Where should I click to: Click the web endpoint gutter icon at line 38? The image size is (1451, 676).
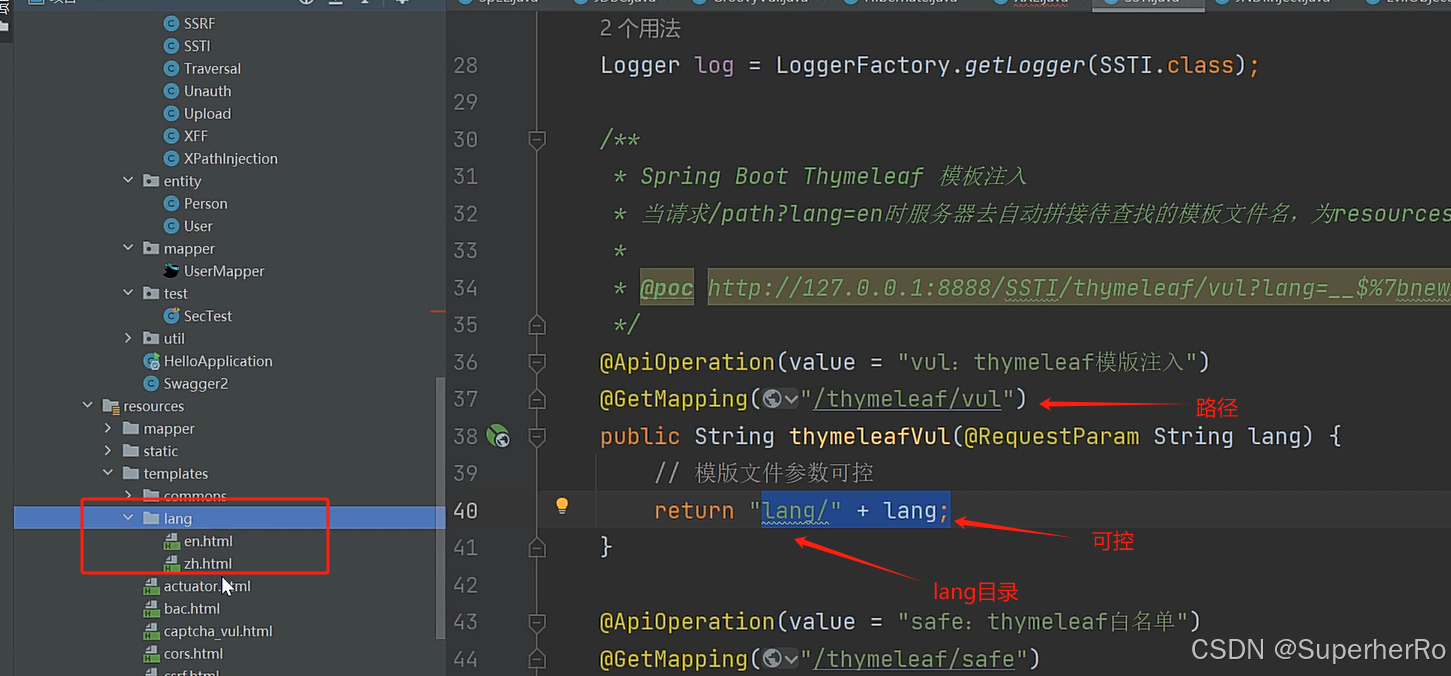[x=498, y=436]
